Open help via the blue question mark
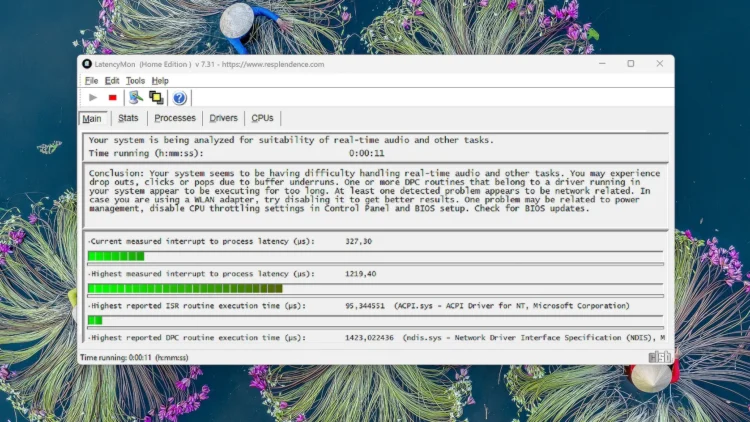Viewport: 750px width, 422px height. 180,98
